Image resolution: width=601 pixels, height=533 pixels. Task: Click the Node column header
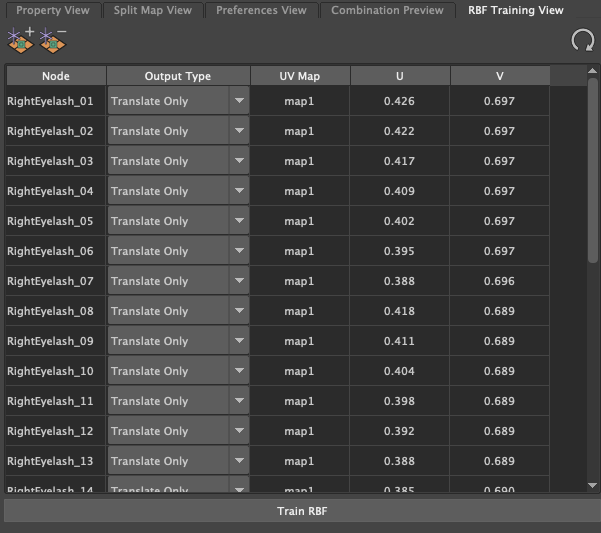tap(56, 76)
